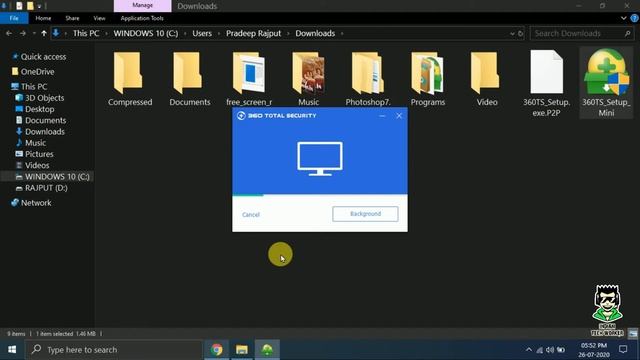Select Quick access in navigation pane
Viewport: 640px width, 360px height.
coord(39,57)
